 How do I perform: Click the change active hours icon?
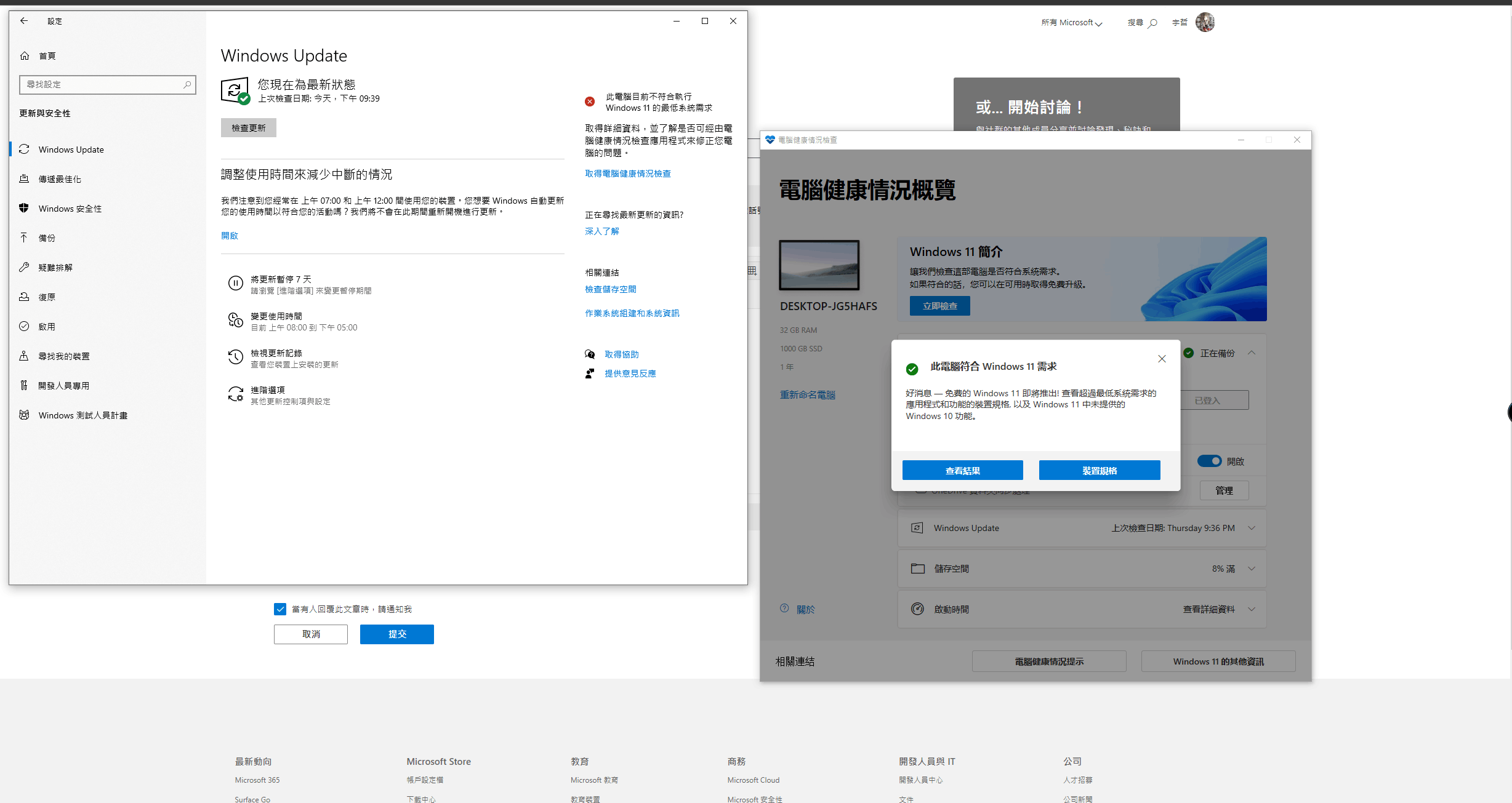click(x=235, y=320)
